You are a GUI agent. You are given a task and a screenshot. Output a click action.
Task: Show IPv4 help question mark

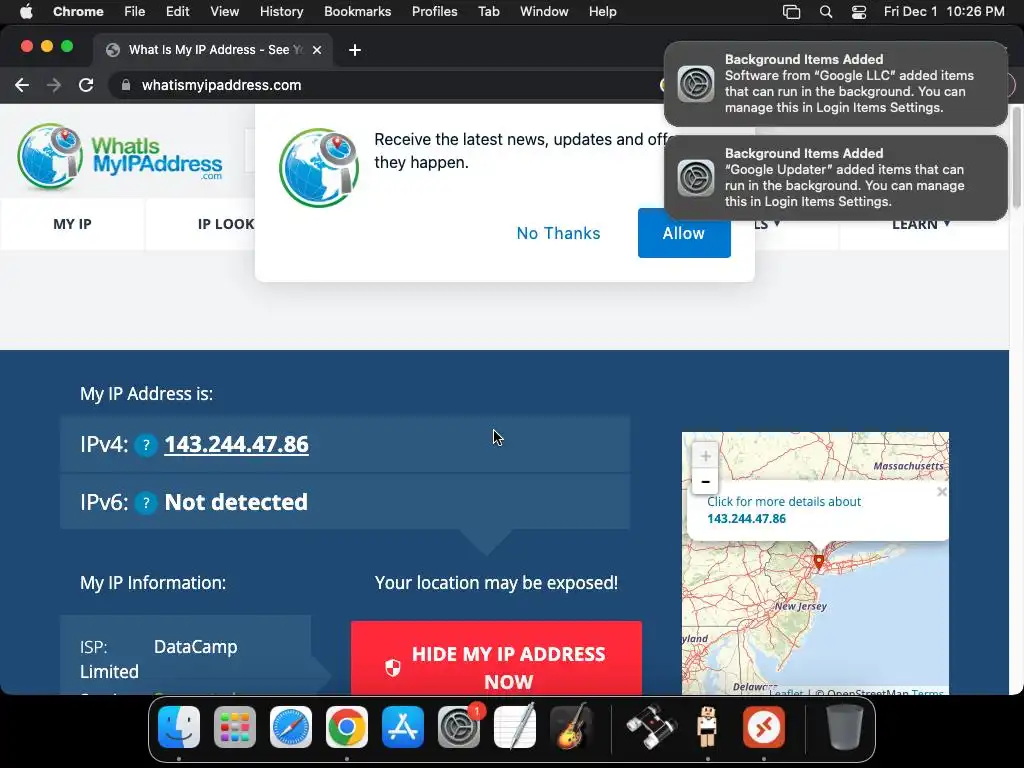146,445
